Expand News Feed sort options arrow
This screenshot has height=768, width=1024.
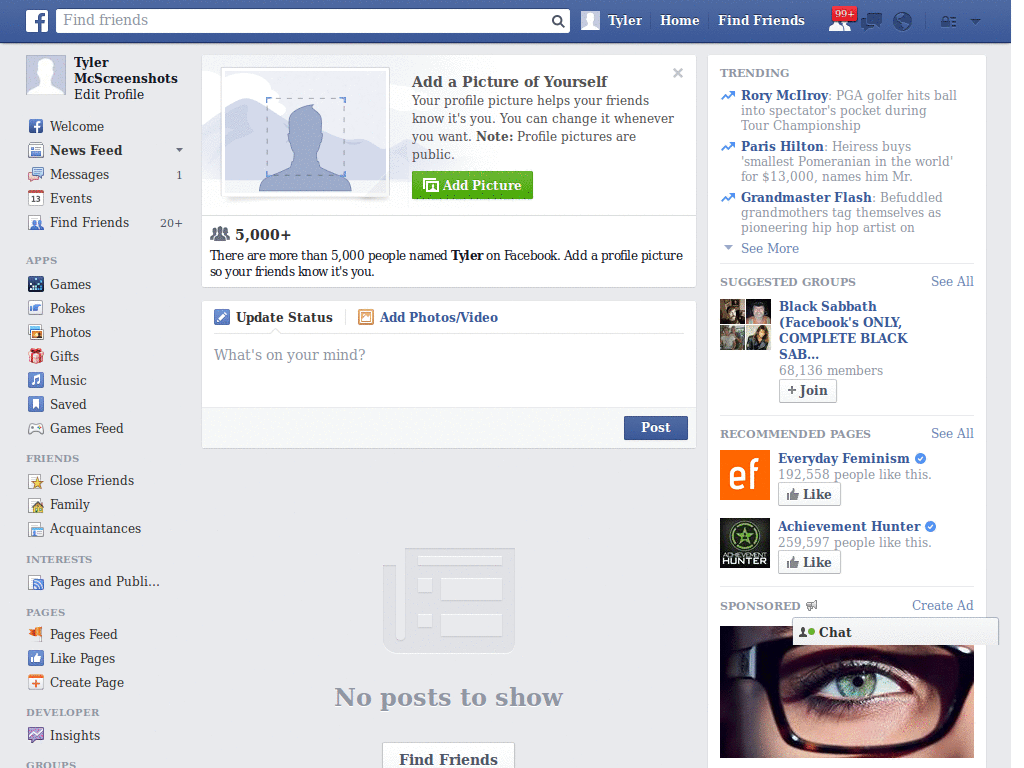coord(179,150)
